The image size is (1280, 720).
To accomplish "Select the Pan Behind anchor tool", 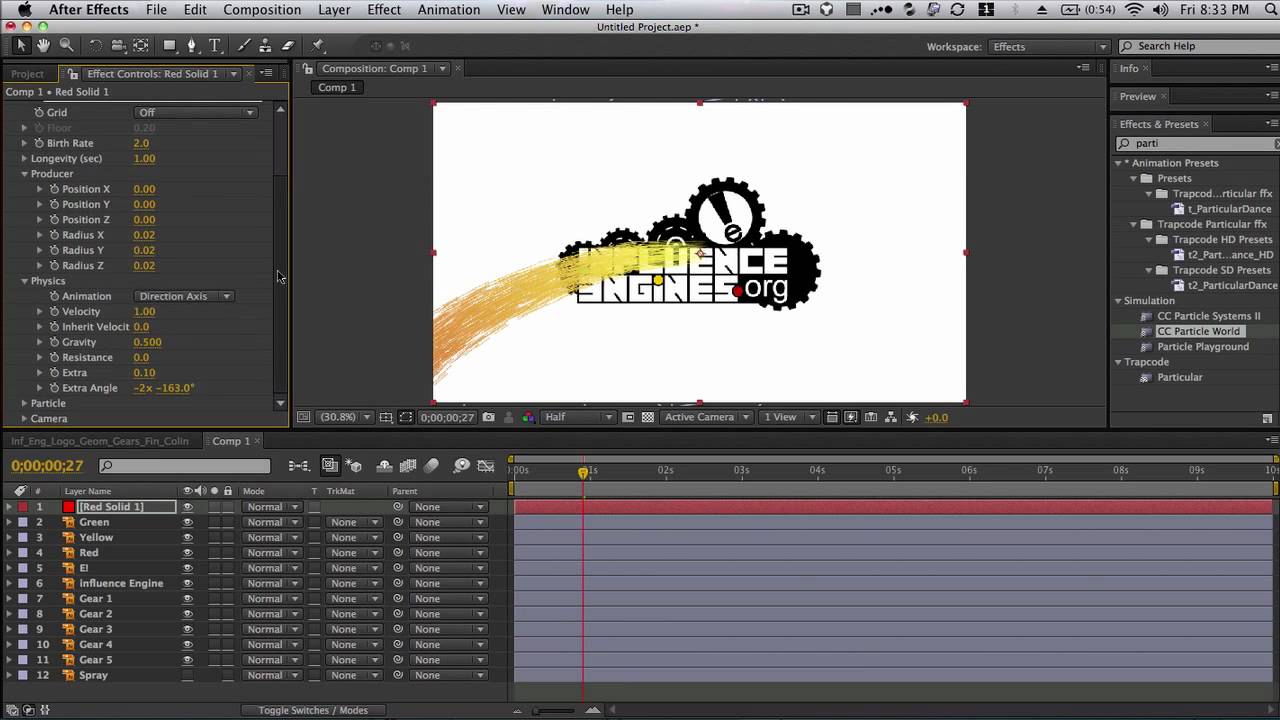I will point(141,46).
